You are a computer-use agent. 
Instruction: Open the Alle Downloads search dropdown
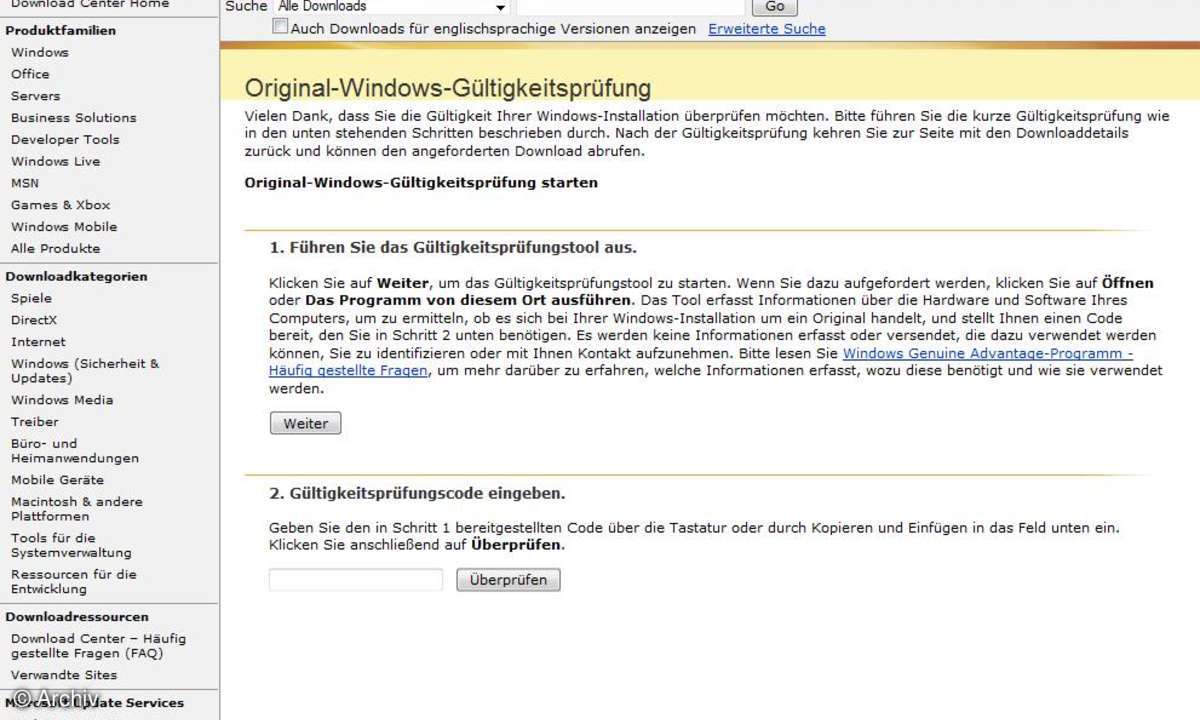[393, 6]
